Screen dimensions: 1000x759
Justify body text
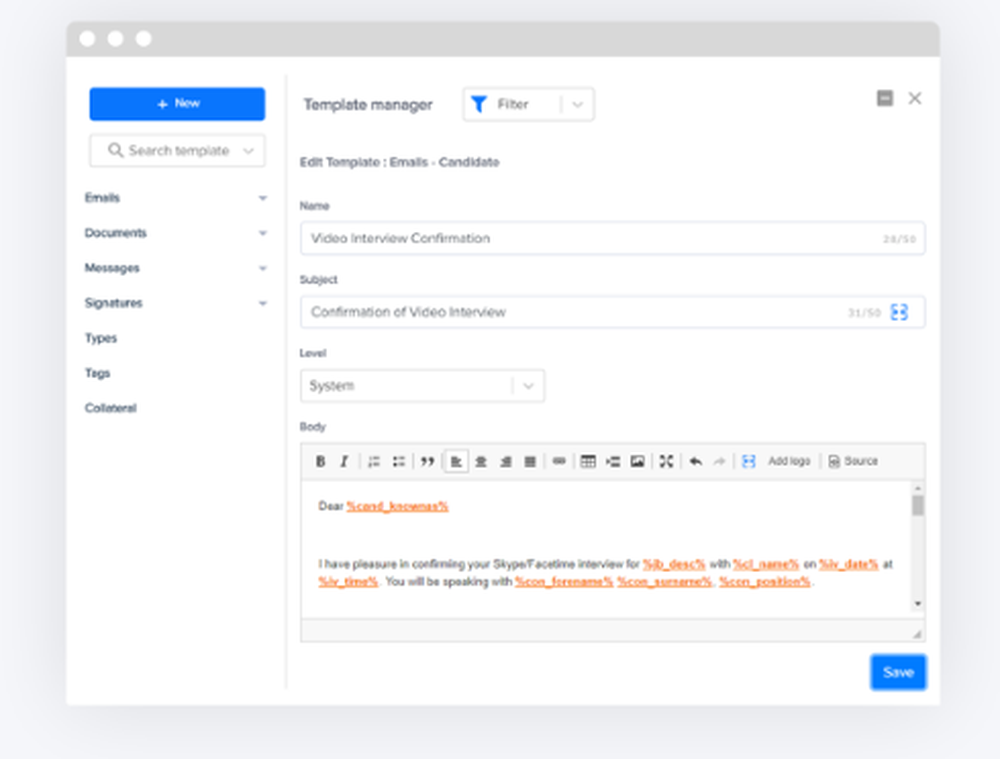coord(529,461)
